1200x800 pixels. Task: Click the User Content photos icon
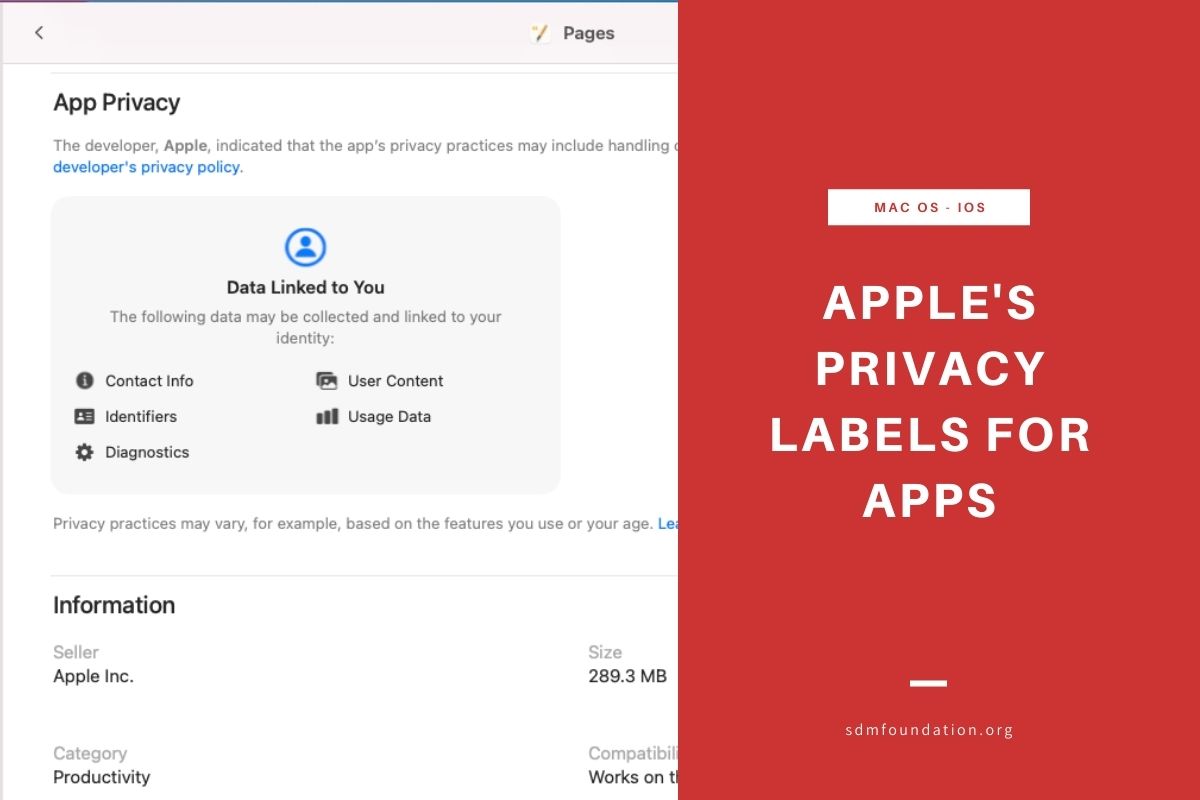tap(327, 381)
